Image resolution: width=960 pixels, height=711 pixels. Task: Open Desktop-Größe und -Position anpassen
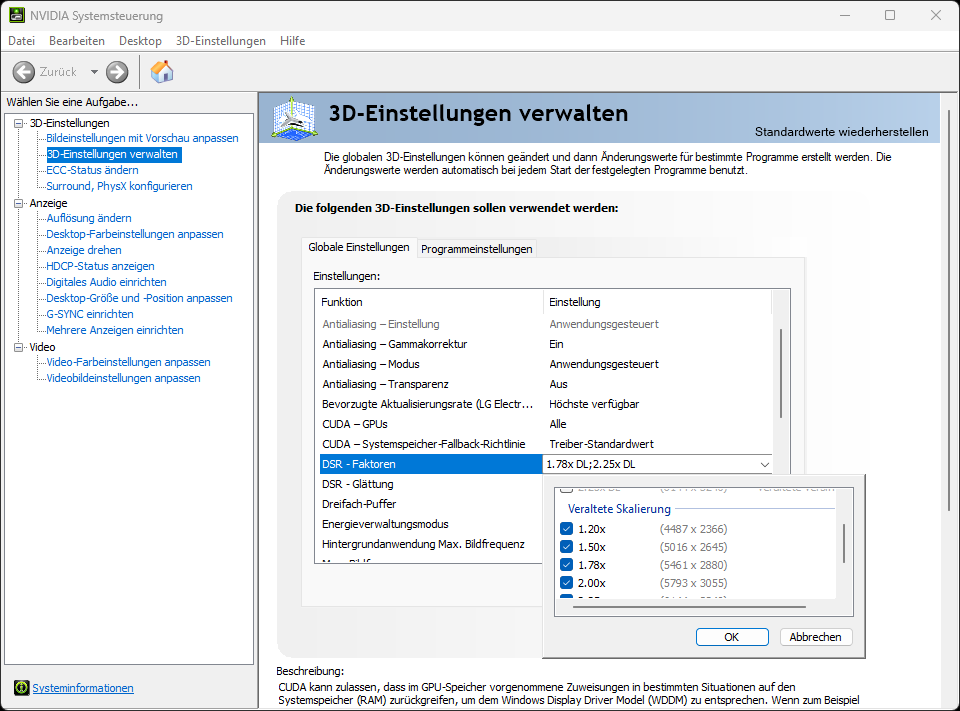139,298
